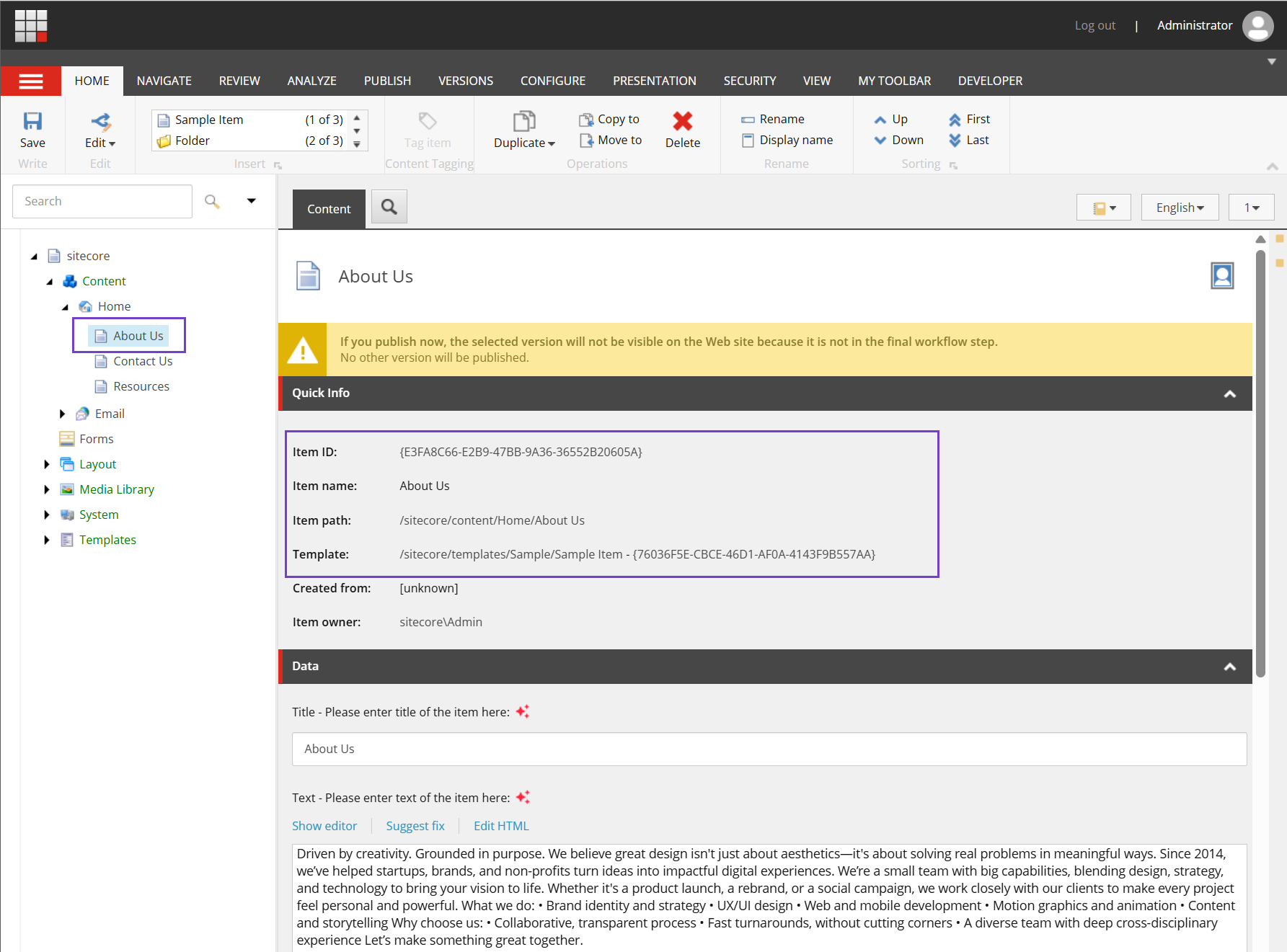Click the item profile card icon
The image size is (1287, 952).
click(x=1222, y=276)
